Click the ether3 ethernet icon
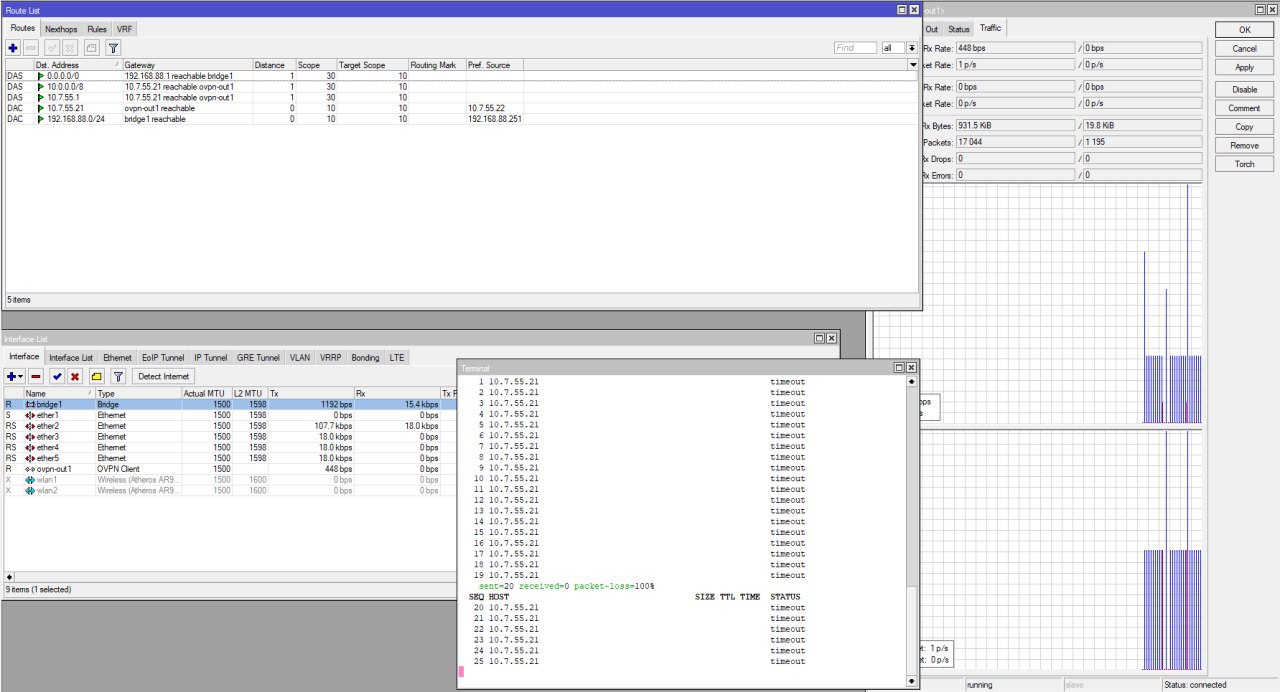This screenshot has width=1280, height=692. (30, 437)
